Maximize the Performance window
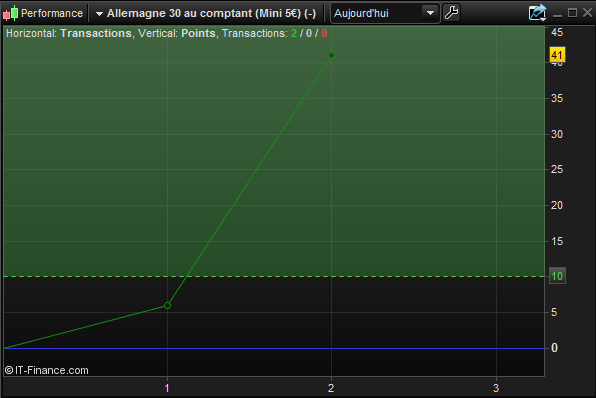Screen dimensions: 596x398 coord(572,13)
